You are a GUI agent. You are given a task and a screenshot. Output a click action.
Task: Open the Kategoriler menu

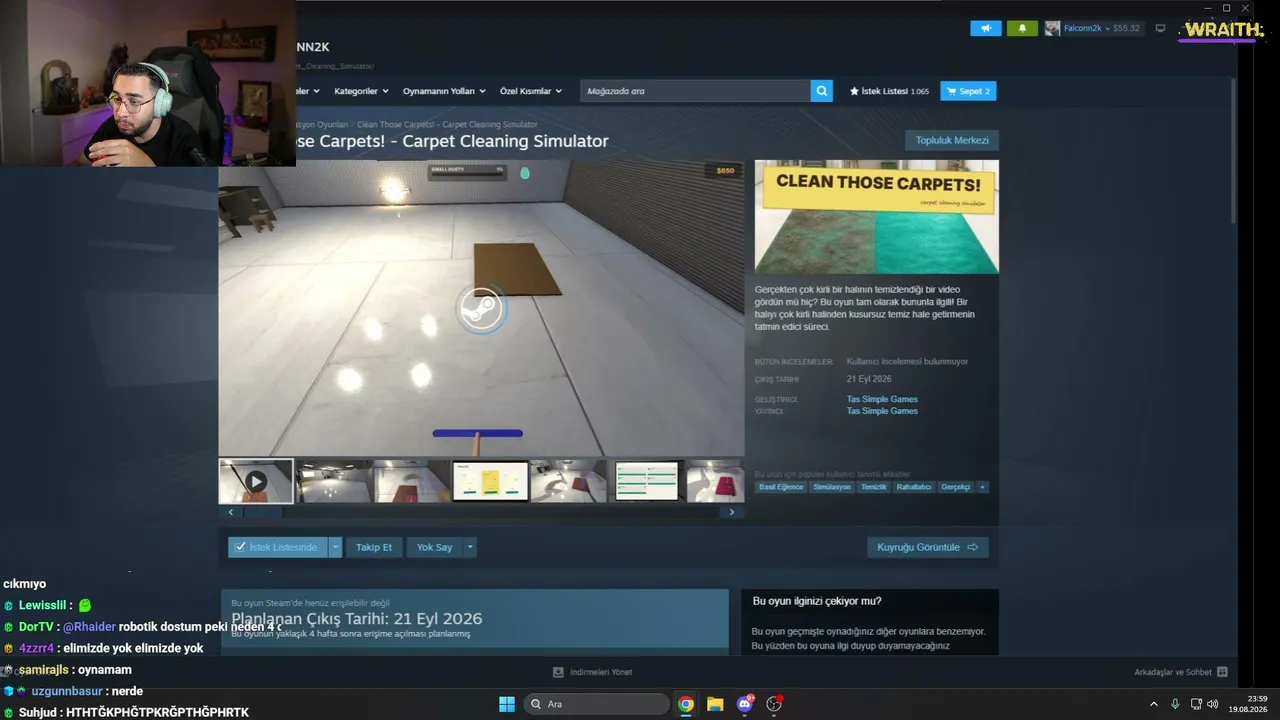click(360, 91)
